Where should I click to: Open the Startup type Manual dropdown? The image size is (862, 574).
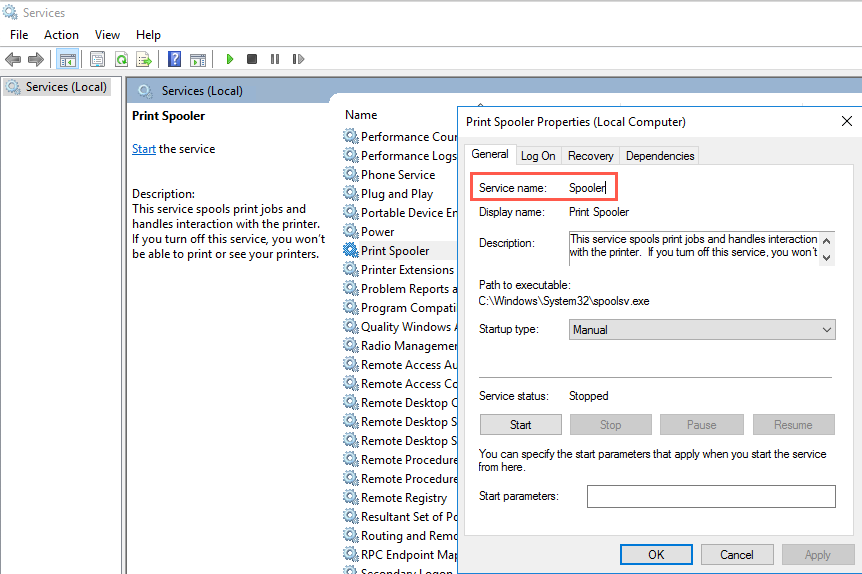click(702, 329)
